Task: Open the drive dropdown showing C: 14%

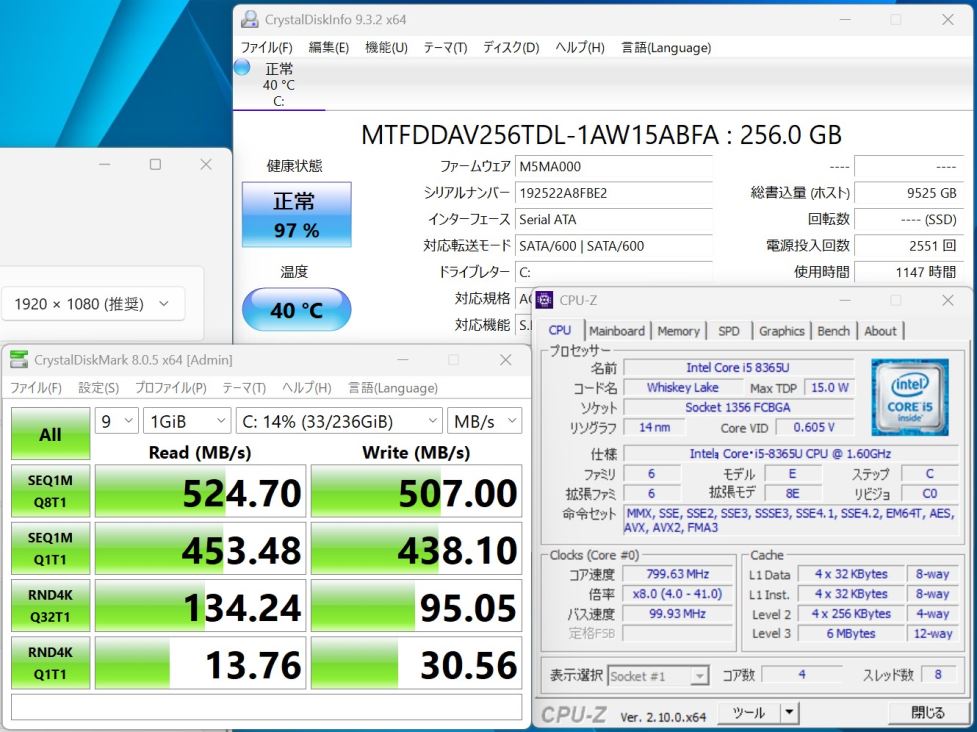Action: pyautogui.click(x=339, y=421)
